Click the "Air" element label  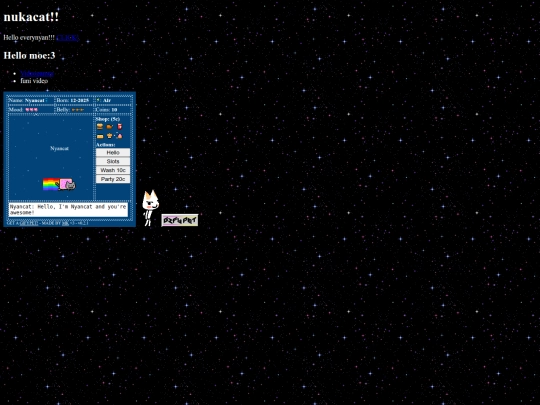(107, 101)
